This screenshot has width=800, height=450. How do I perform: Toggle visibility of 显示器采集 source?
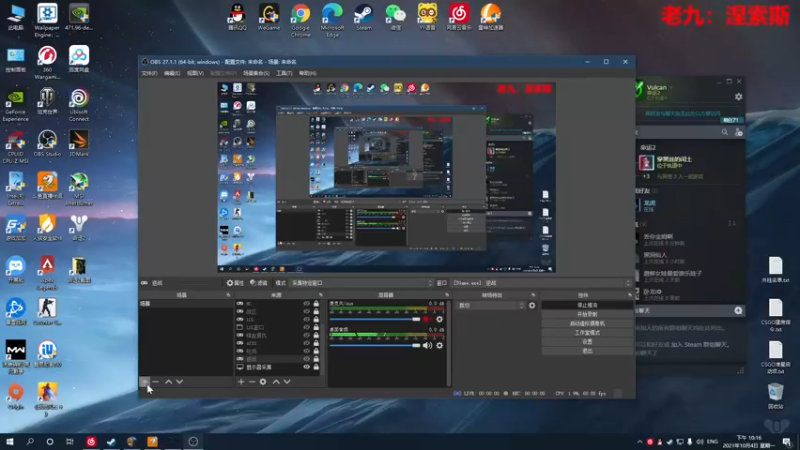(307, 367)
